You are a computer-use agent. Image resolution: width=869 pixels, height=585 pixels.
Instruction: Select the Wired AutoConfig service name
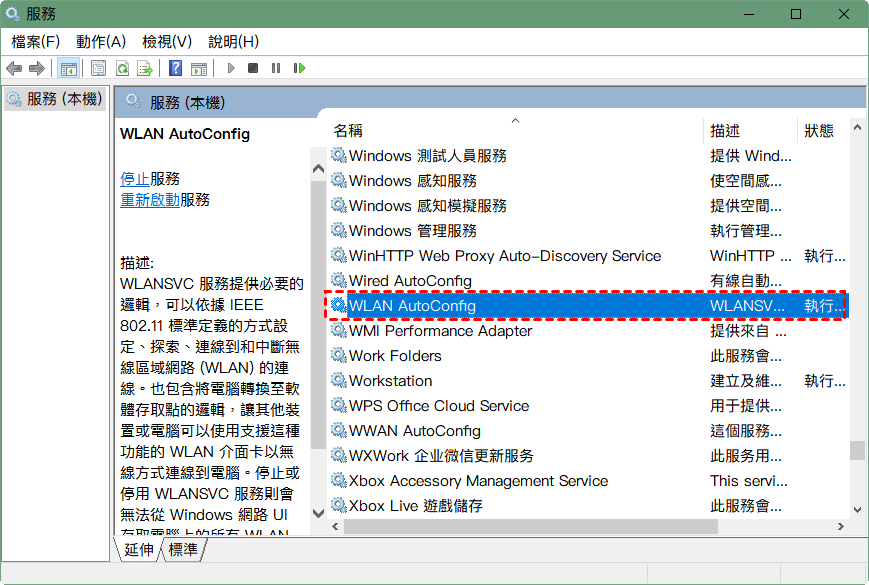(410, 281)
